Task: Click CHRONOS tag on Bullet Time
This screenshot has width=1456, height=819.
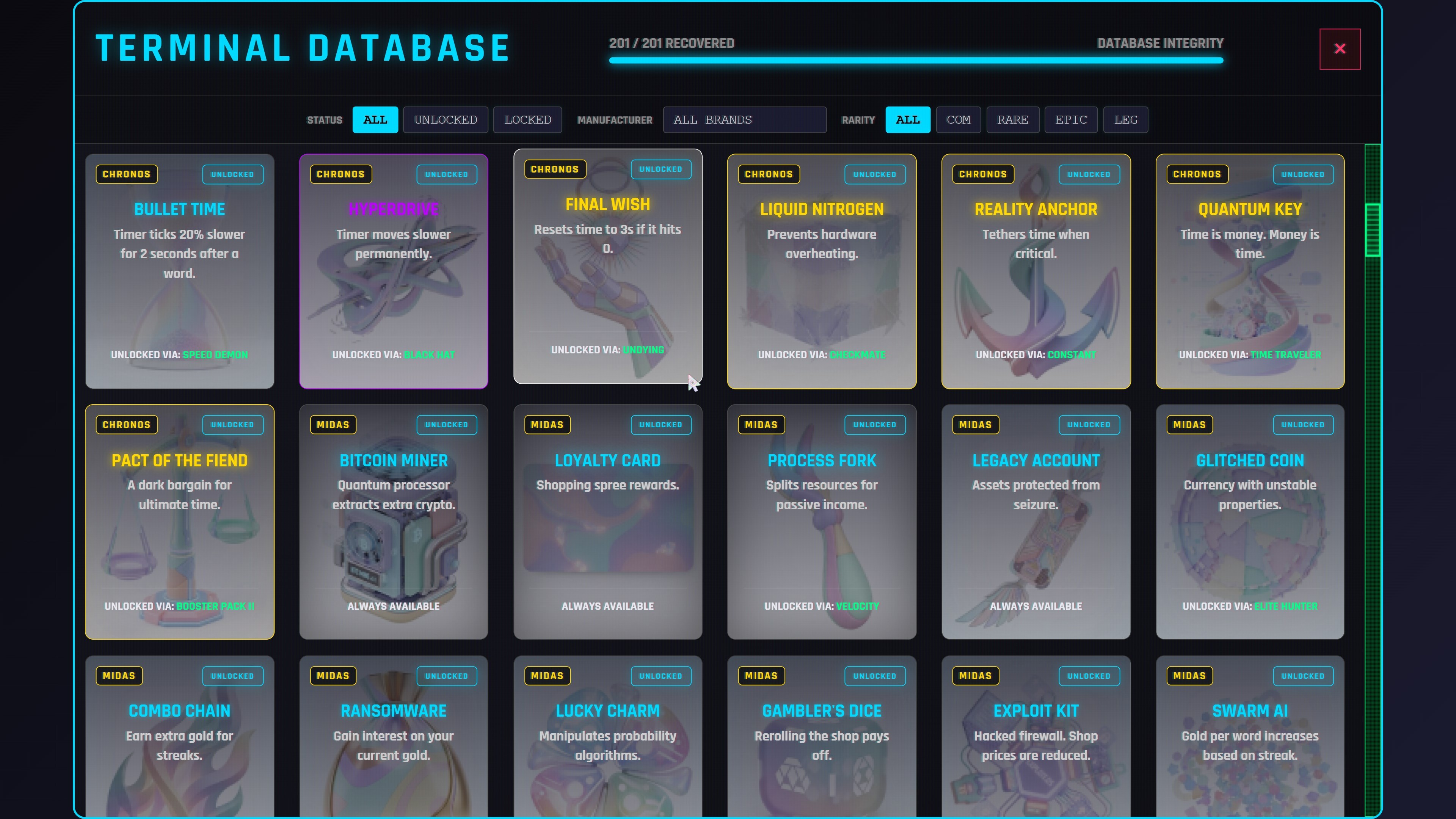Action: click(x=127, y=174)
